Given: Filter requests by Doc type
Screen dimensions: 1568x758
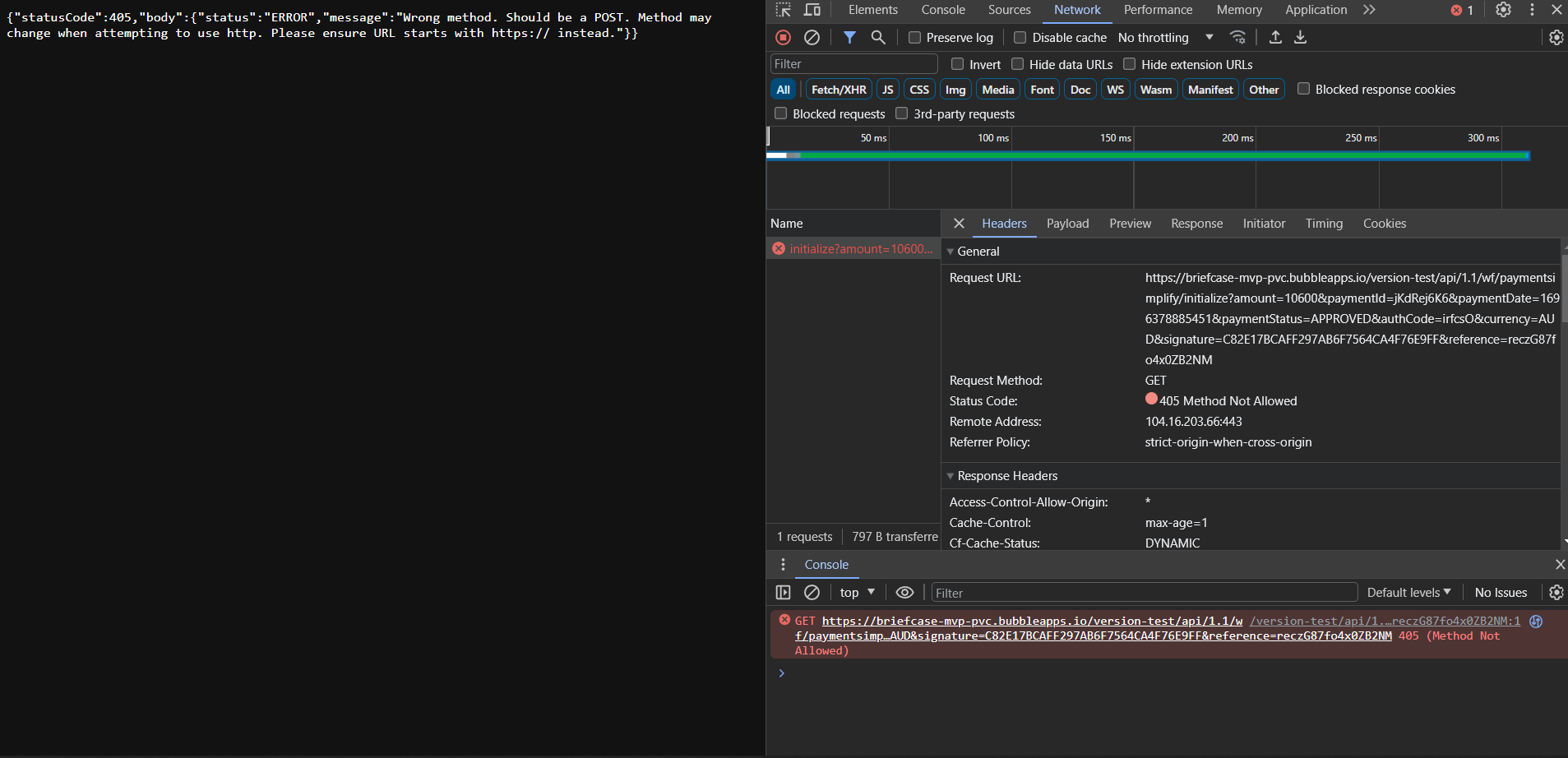Looking at the screenshot, I should (1080, 90).
